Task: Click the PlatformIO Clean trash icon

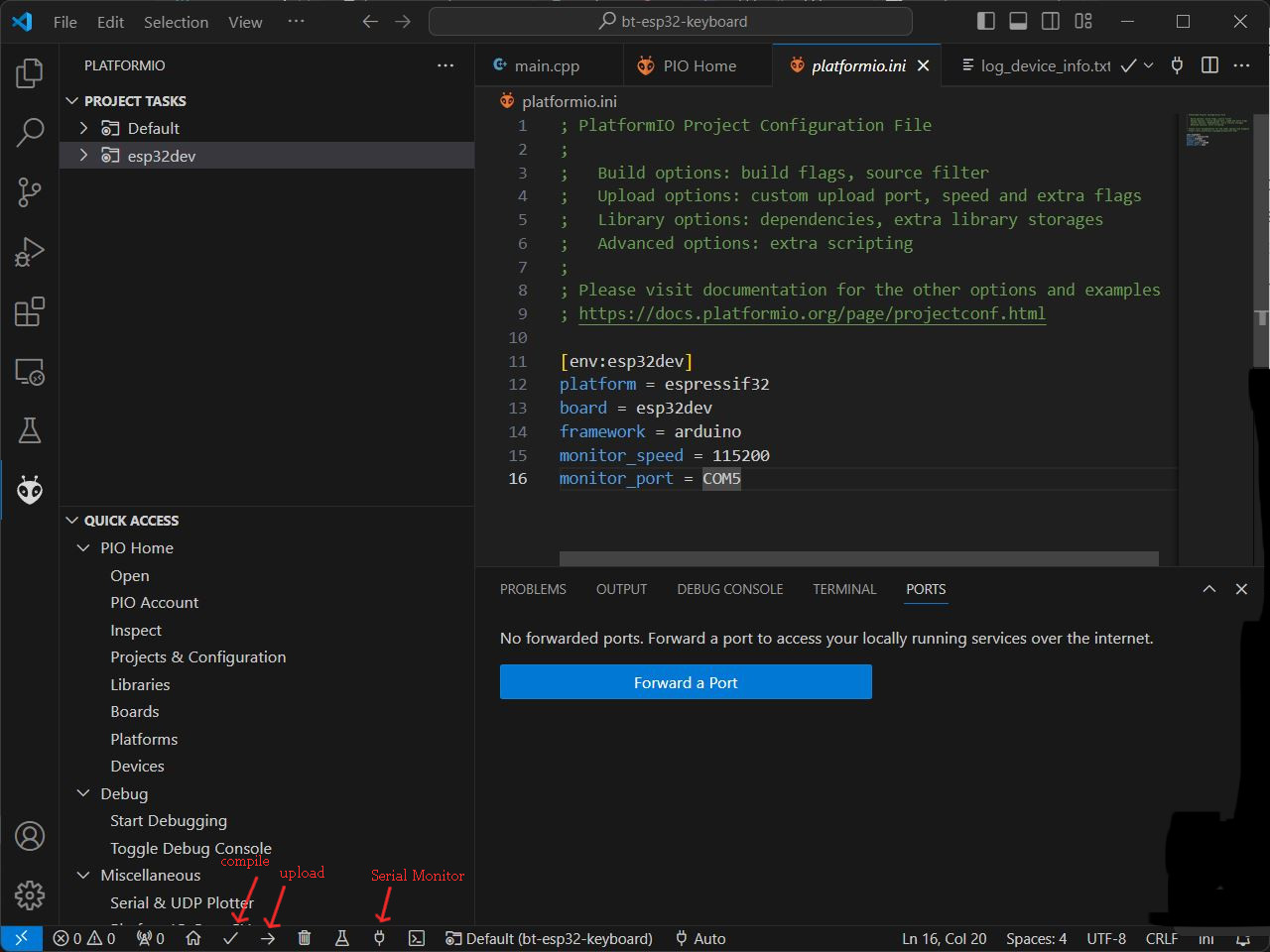Action: [305, 938]
